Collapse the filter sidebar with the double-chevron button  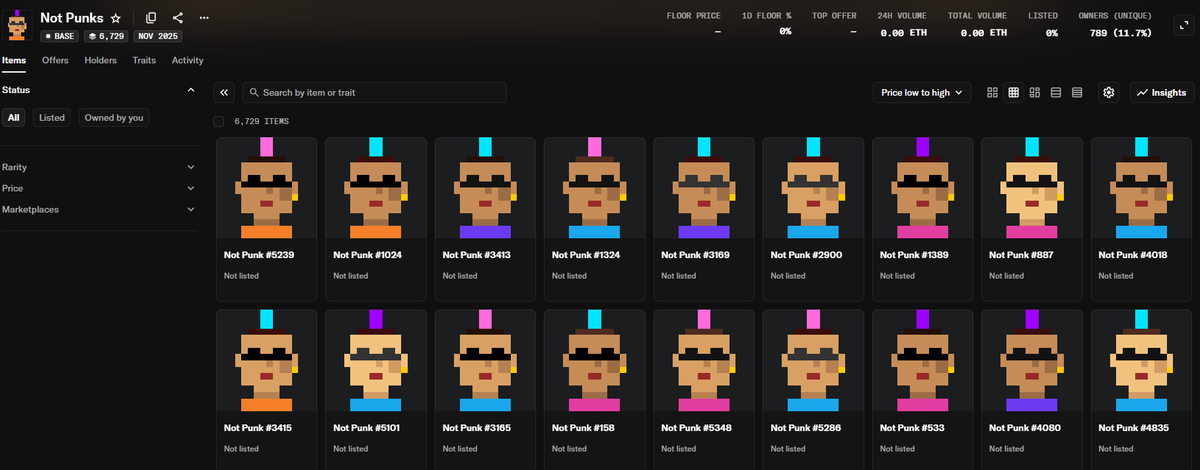pyautogui.click(x=224, y=92)
